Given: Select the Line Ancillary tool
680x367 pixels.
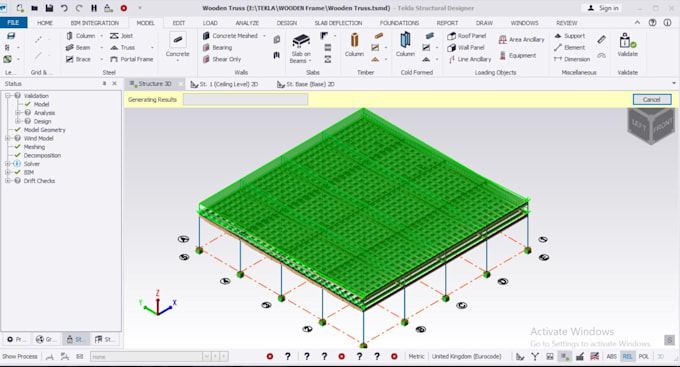Looking at the screenshot, I should tap(470, 59).
